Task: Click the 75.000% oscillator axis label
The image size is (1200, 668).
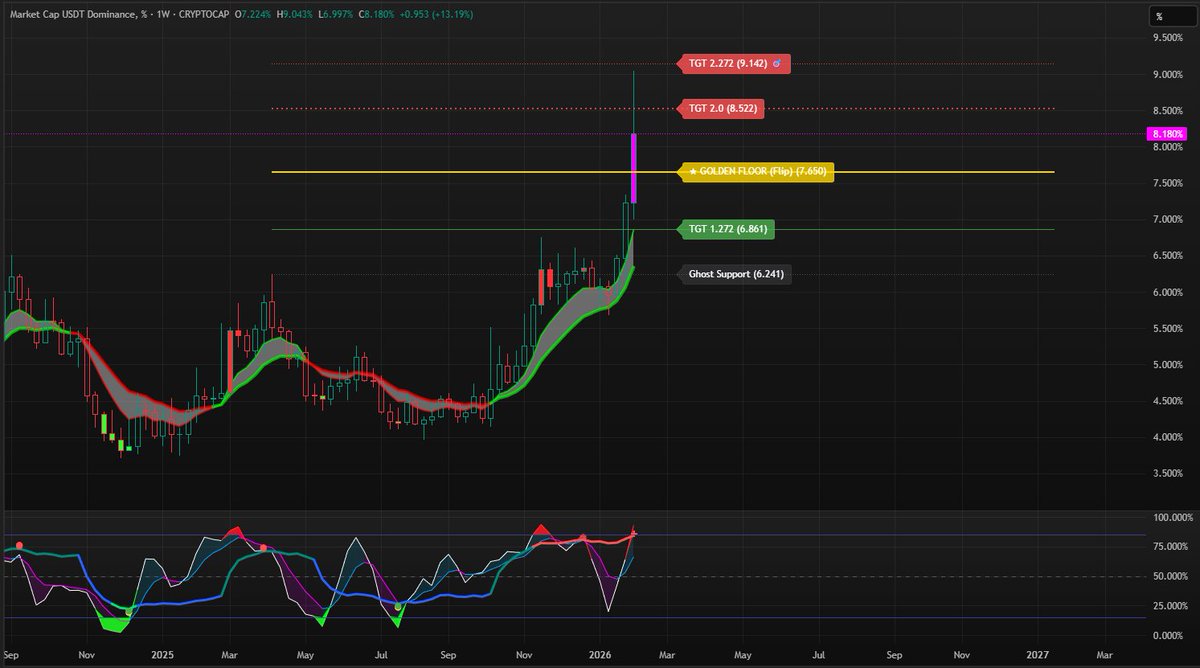Action: coord(1169,547)
